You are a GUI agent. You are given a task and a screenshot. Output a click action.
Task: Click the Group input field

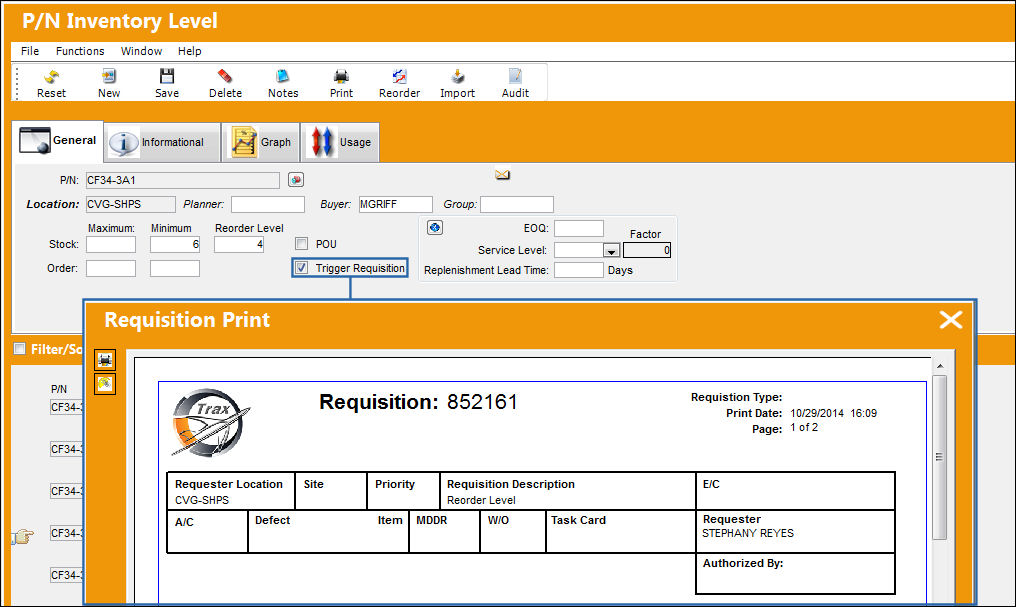point(517,204)
